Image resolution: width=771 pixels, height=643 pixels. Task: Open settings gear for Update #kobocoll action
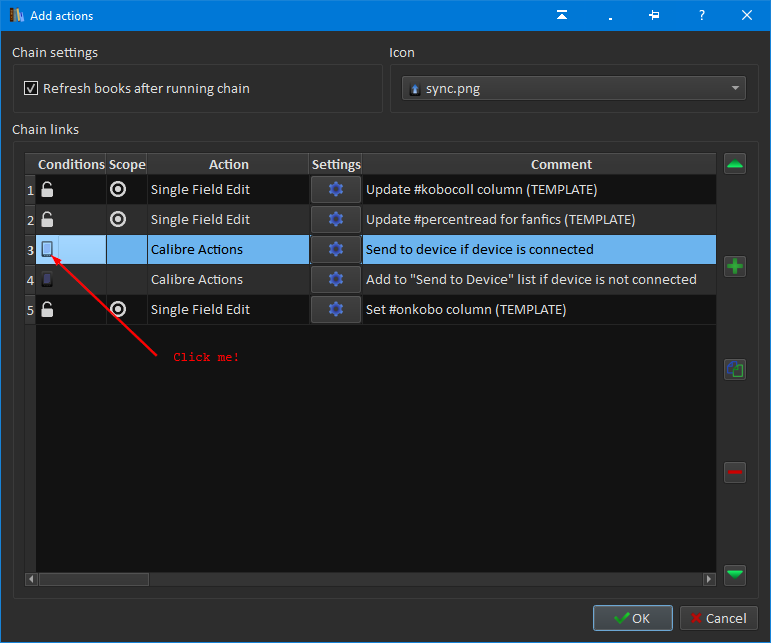(x=336, y=189)
